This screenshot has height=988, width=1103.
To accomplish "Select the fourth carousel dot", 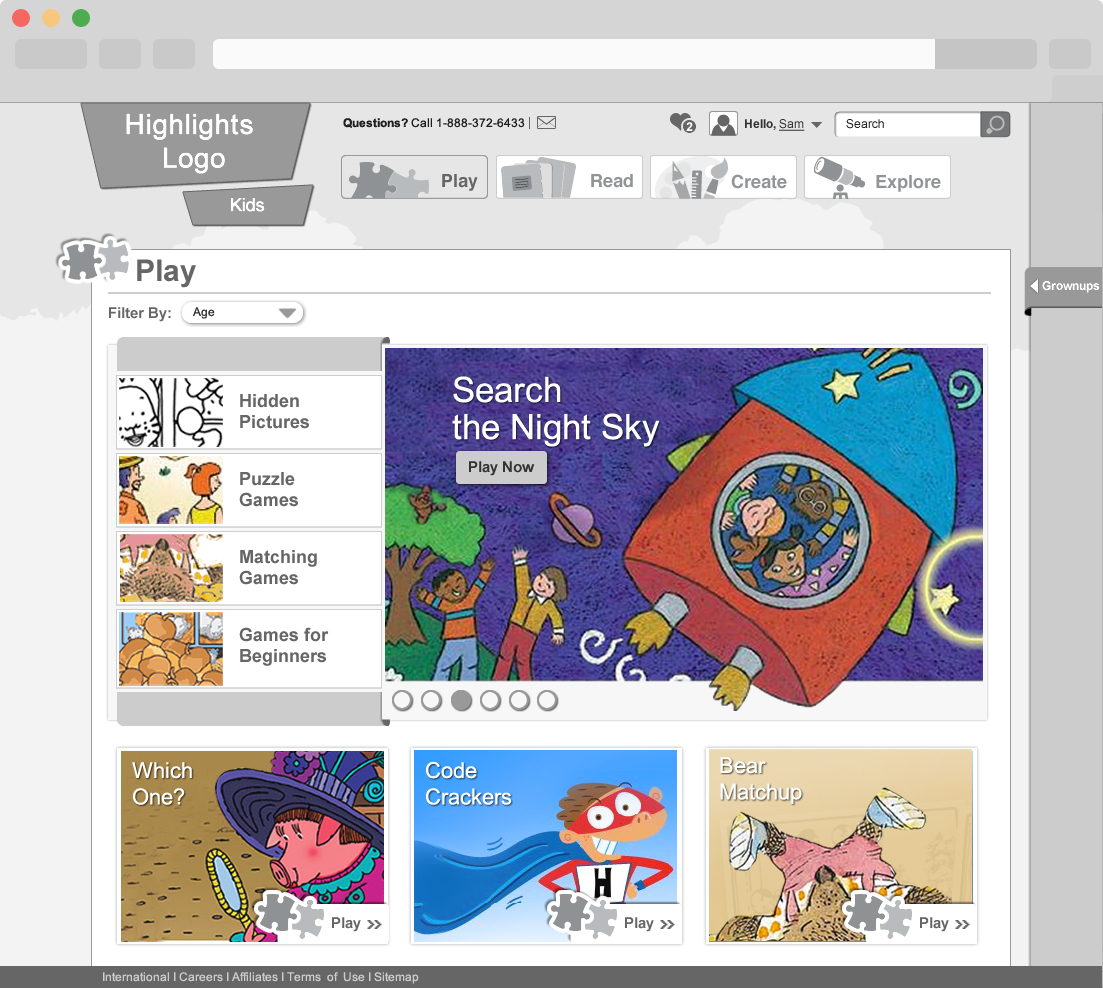I will coord(490,700).
